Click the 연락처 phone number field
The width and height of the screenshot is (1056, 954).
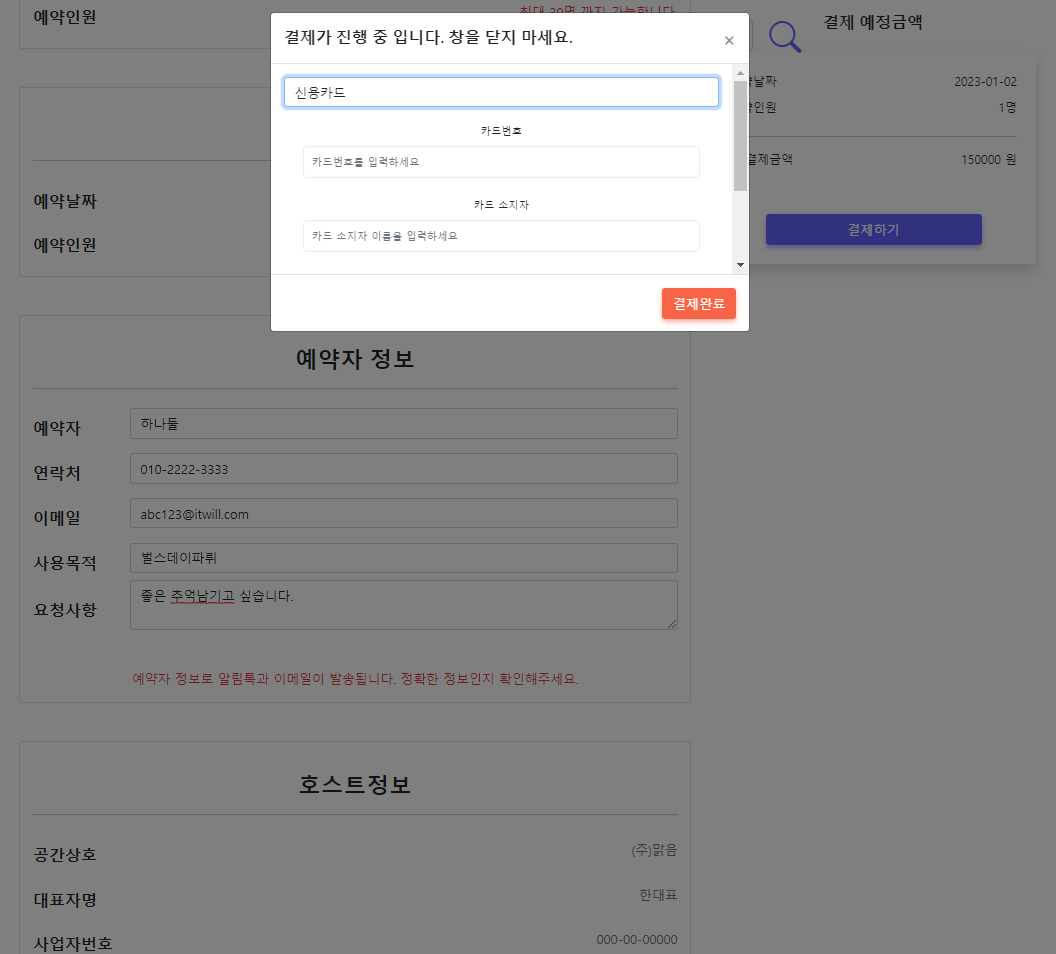click(403, 468)
